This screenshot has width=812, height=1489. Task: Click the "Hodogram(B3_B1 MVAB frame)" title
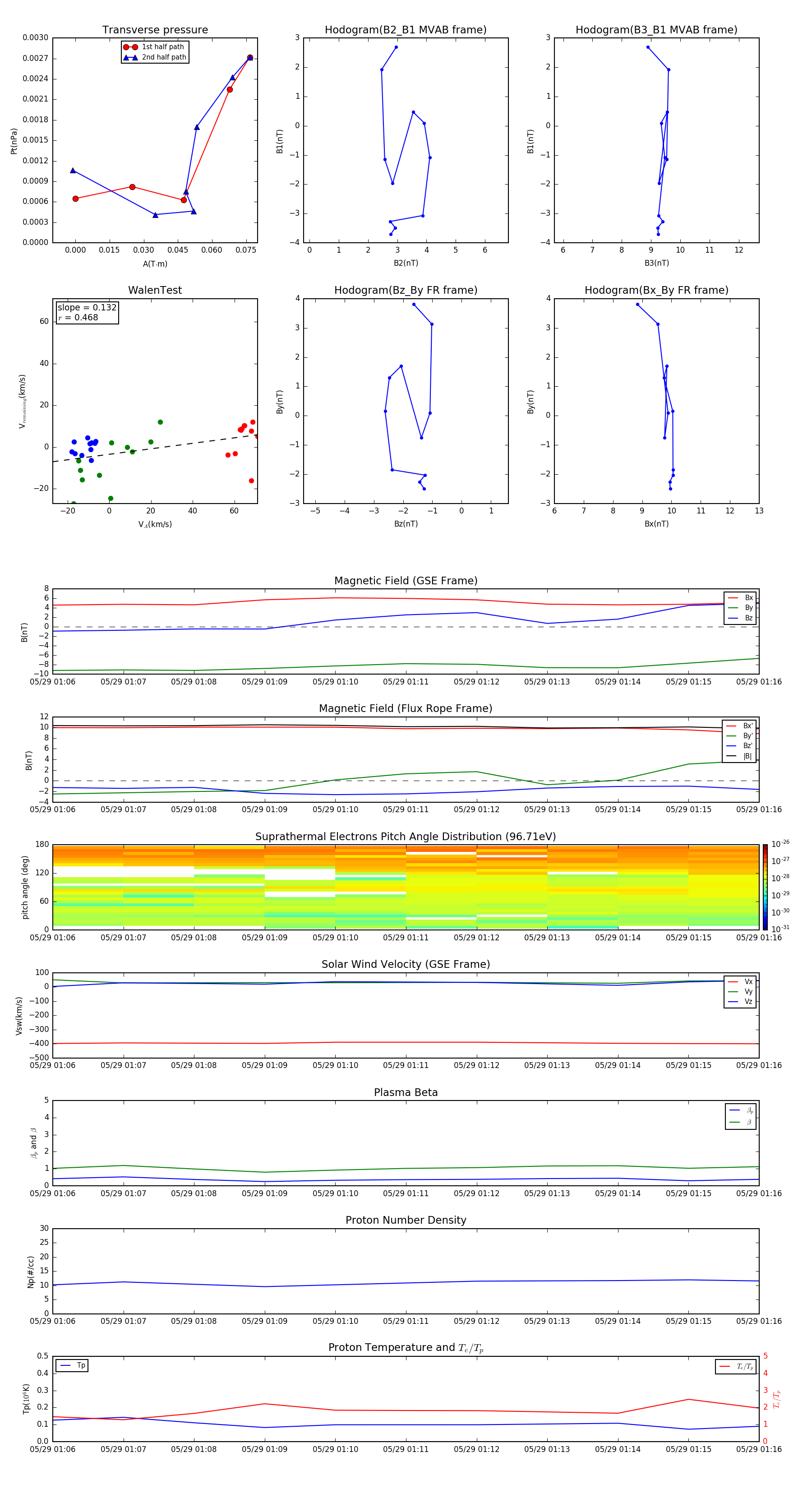pyautogui.click(x=656, y=30)
